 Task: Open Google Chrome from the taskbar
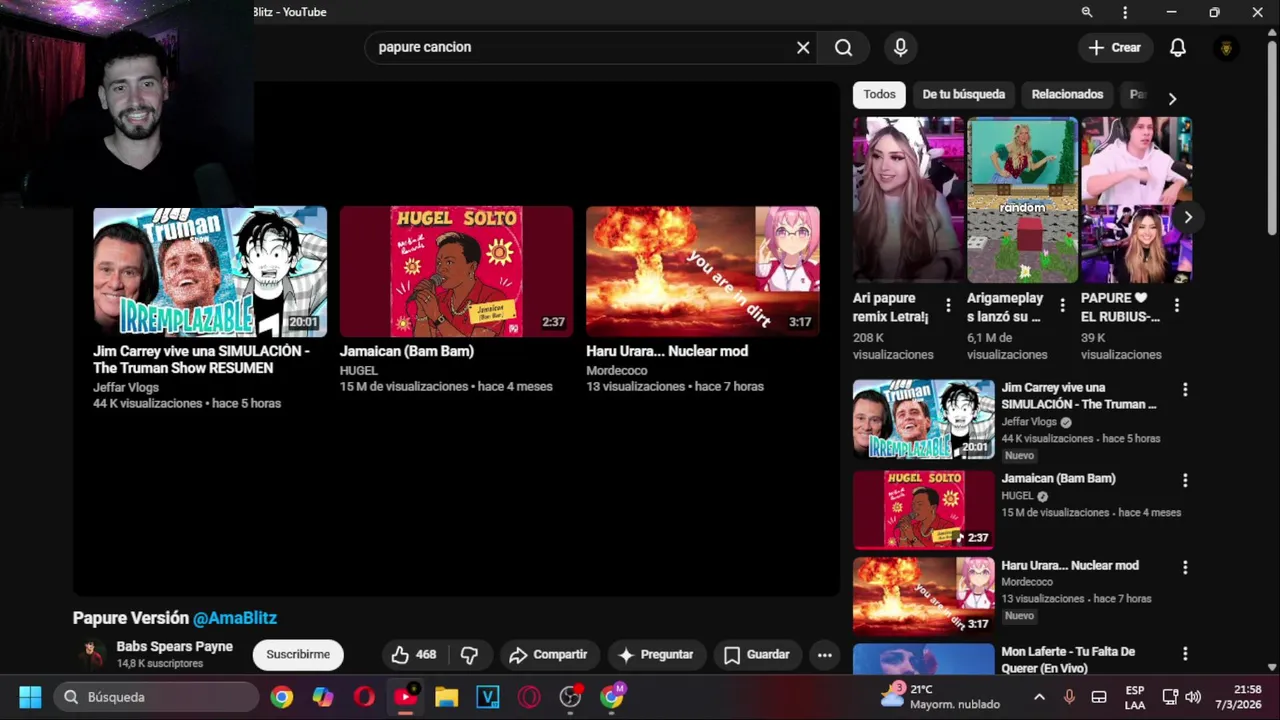pyautogui.click(x=282, y=697)
